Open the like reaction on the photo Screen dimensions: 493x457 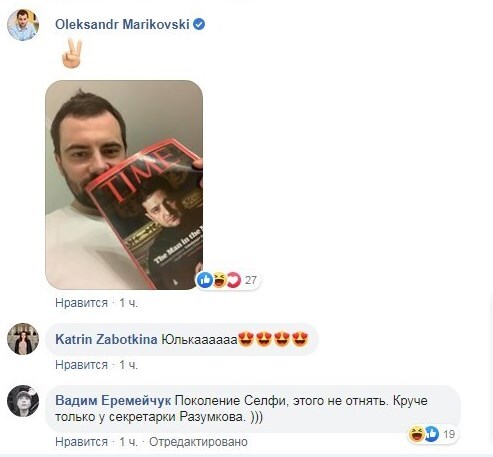(205, 280)
